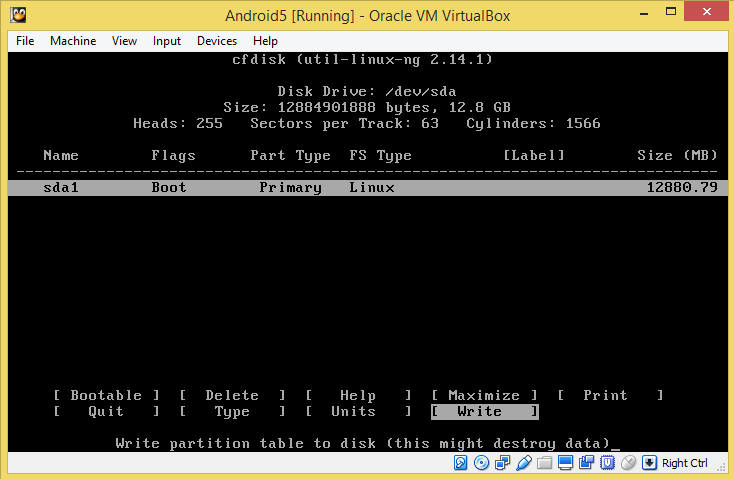Open the Help menu in menu bar
734x479 pixels.
click(265, 41)
